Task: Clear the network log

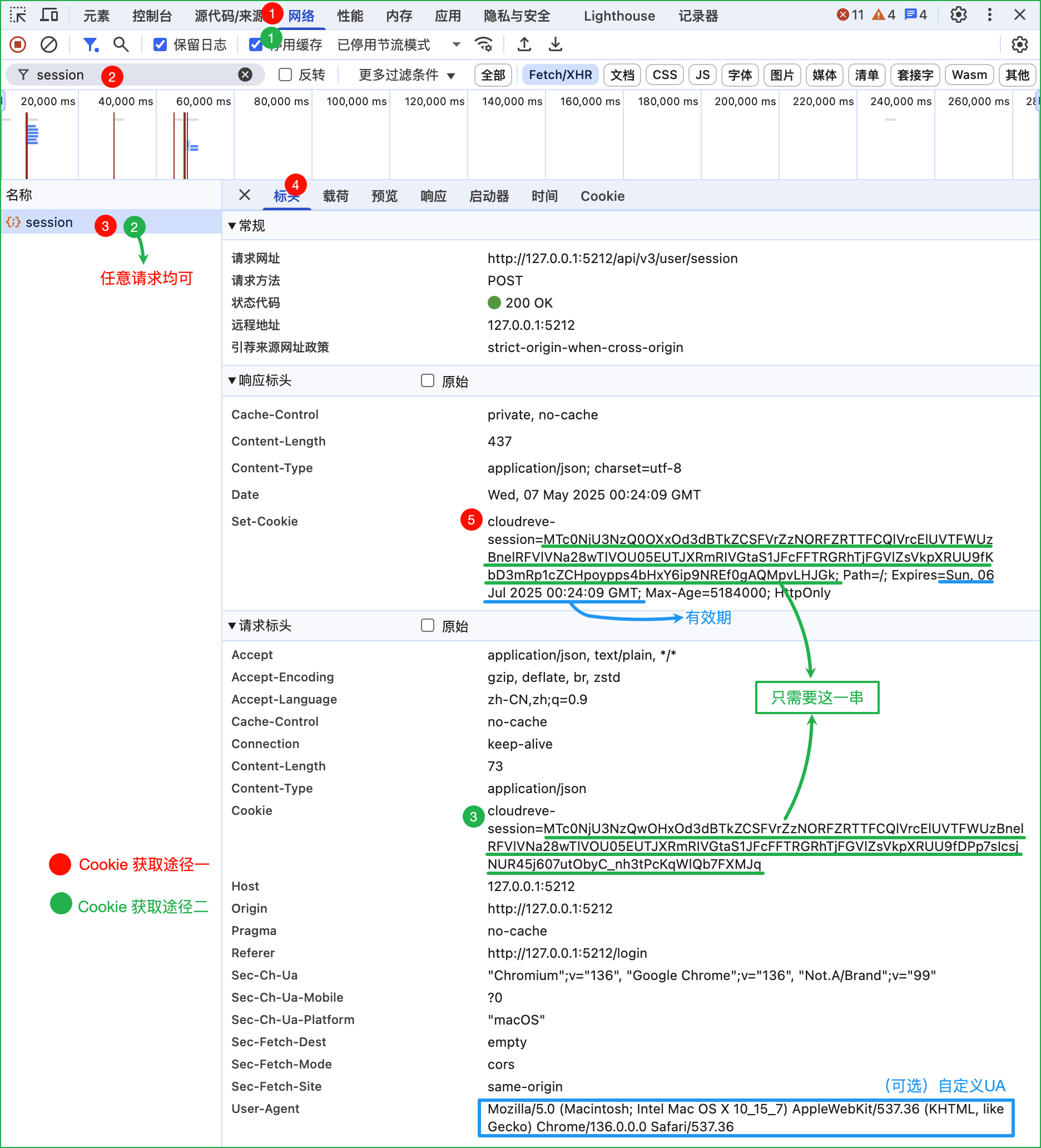Action: [49, 44]
